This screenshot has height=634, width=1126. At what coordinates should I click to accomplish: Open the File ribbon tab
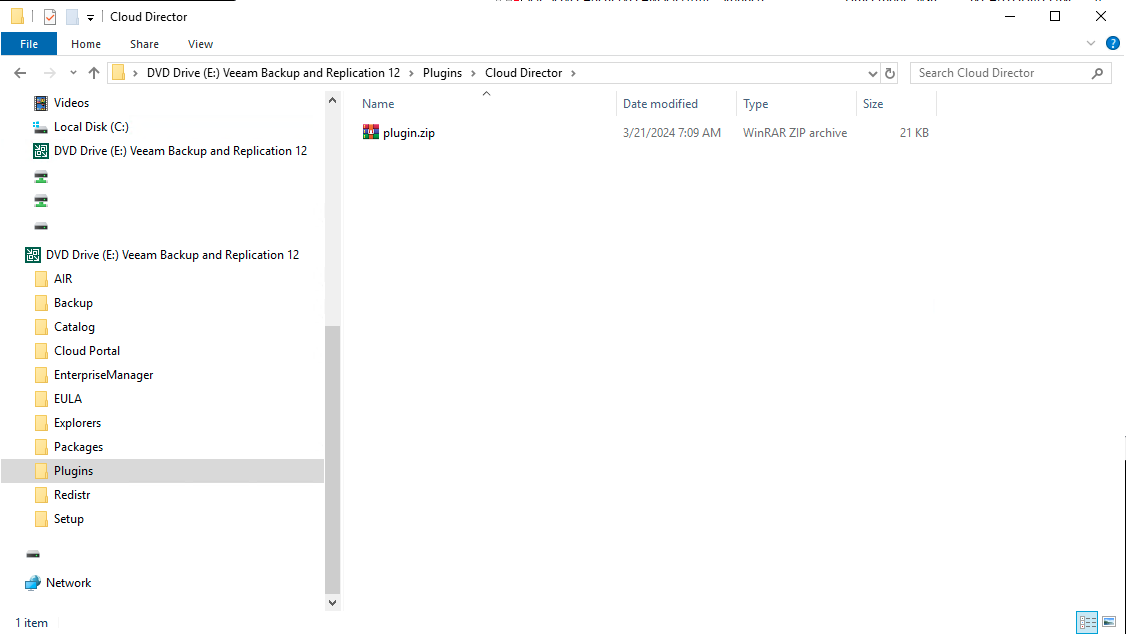pos(29,44)
